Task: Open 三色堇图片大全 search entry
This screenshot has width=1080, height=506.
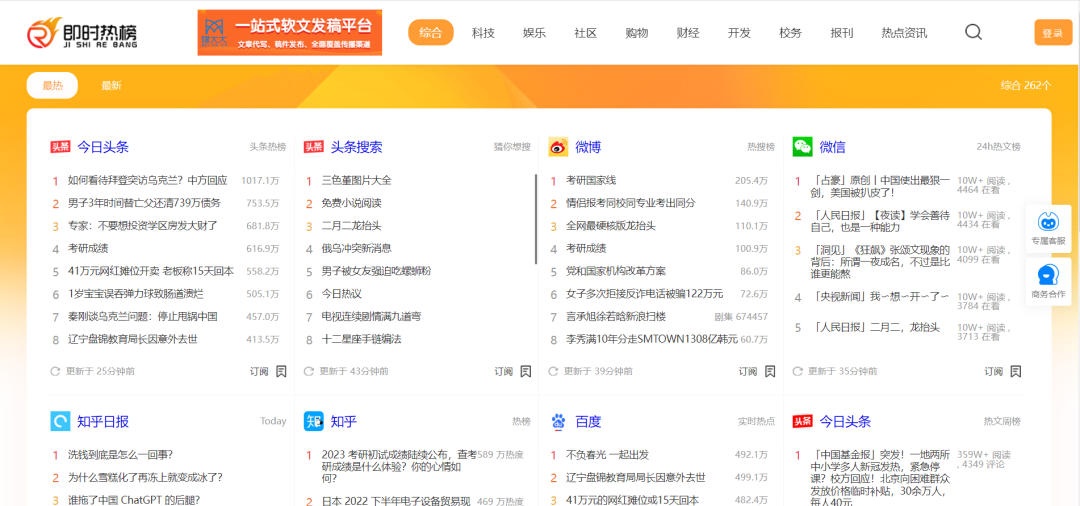Action: [356, 180]
